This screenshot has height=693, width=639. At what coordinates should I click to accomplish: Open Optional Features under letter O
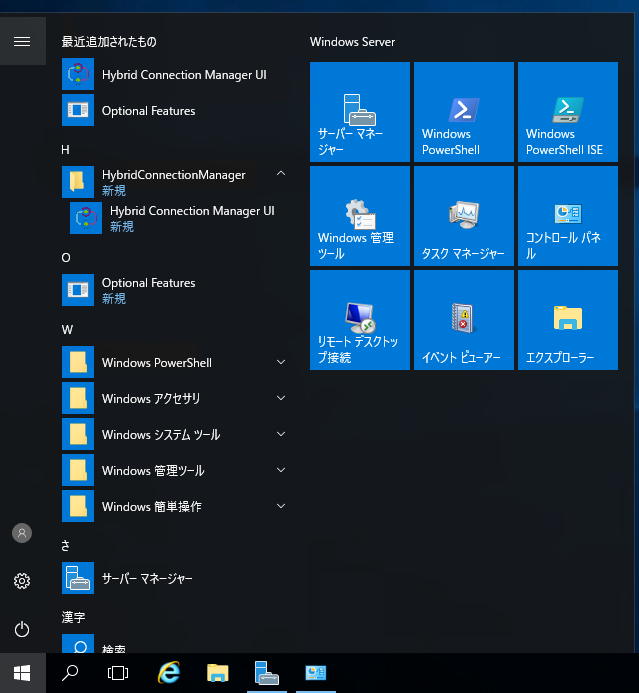pyautogui.click(x=175, y=290)
